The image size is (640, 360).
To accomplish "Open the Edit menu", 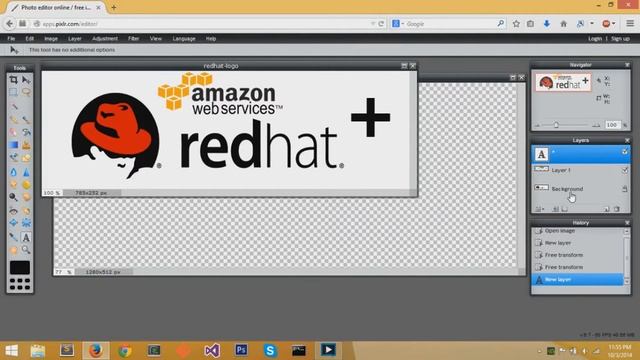I will coord(30,38).
